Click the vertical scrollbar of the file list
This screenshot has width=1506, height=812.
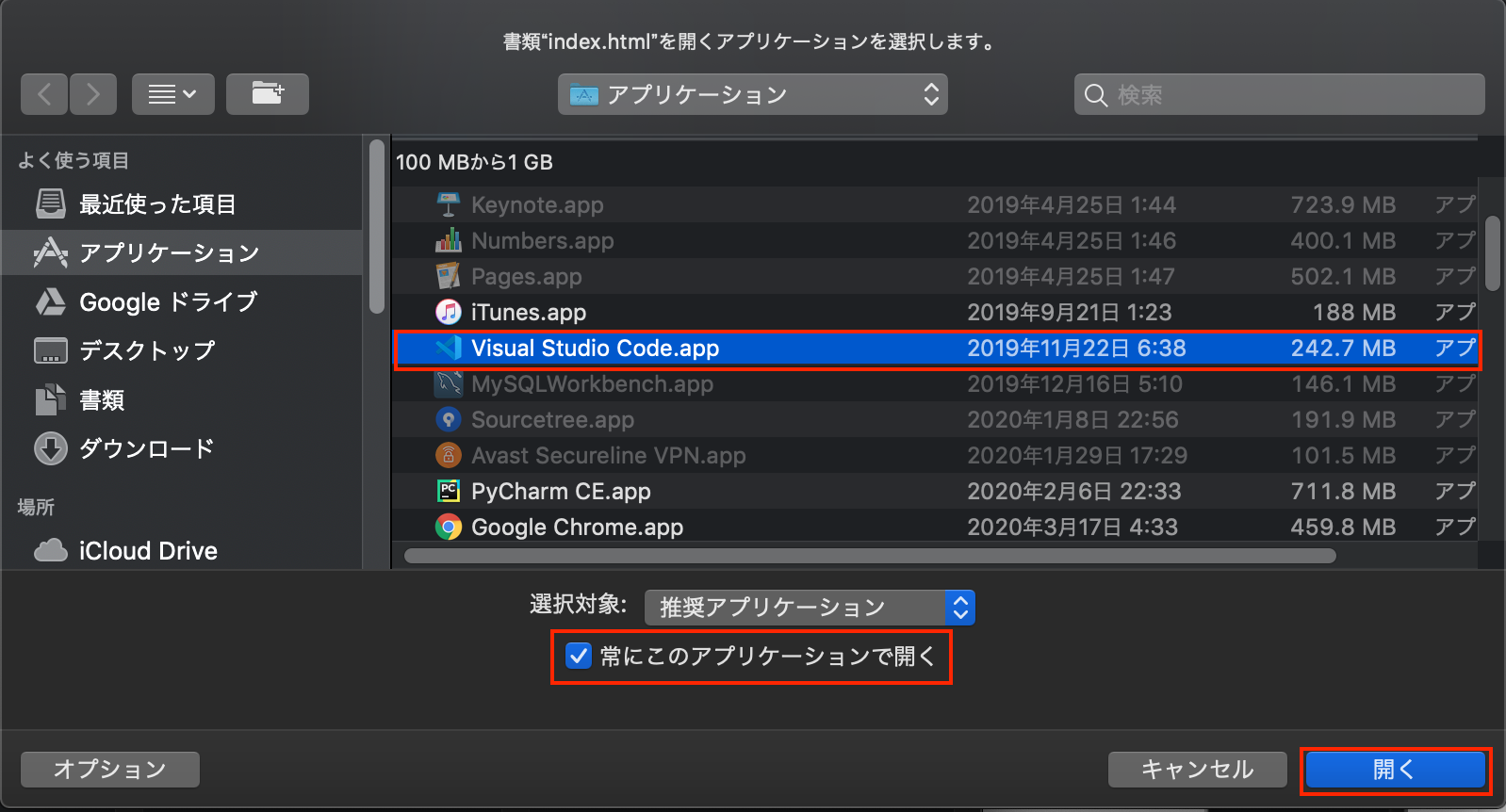coord(1492,253)
